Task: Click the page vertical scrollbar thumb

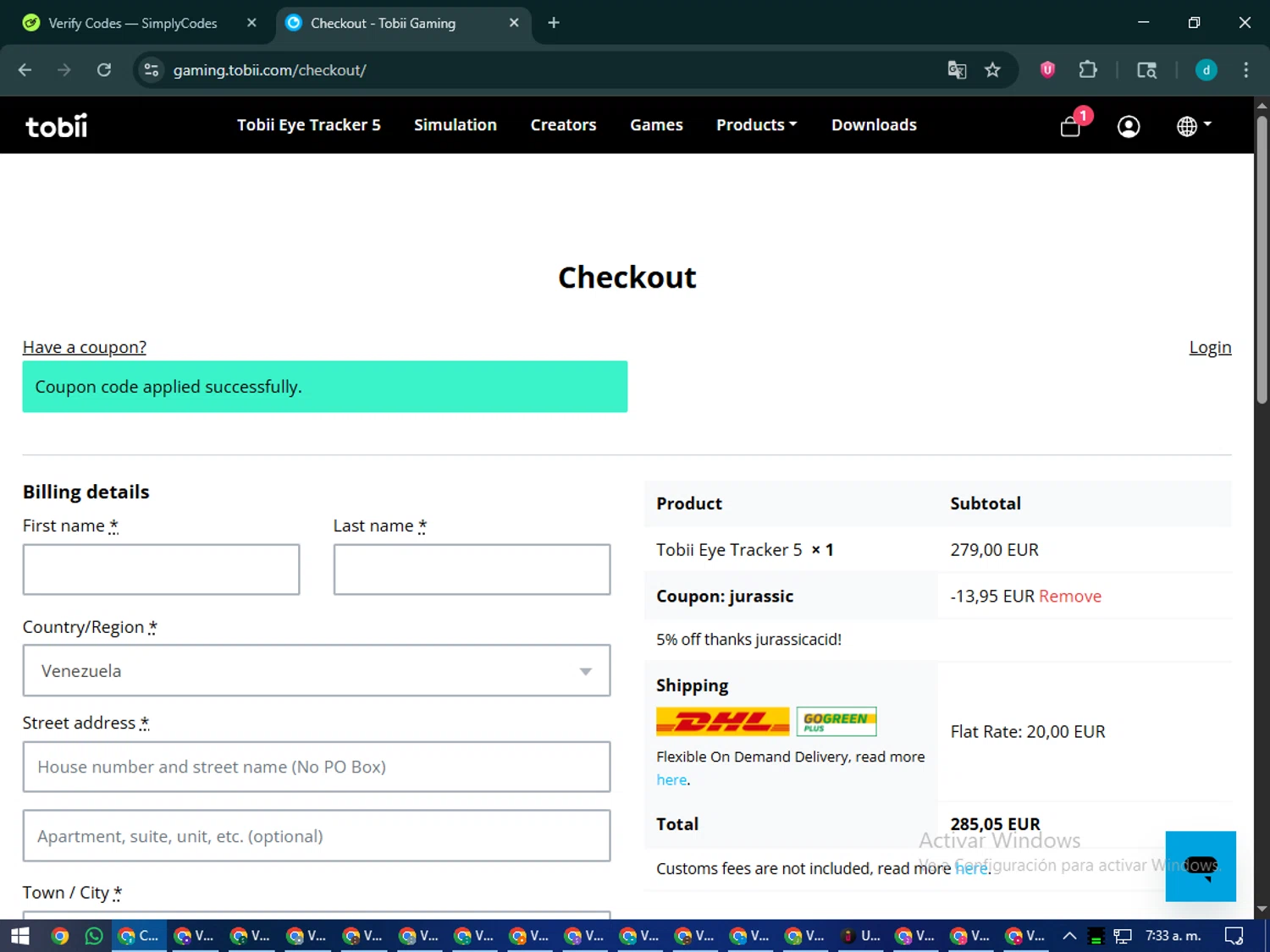Action: pos(1262,258)
